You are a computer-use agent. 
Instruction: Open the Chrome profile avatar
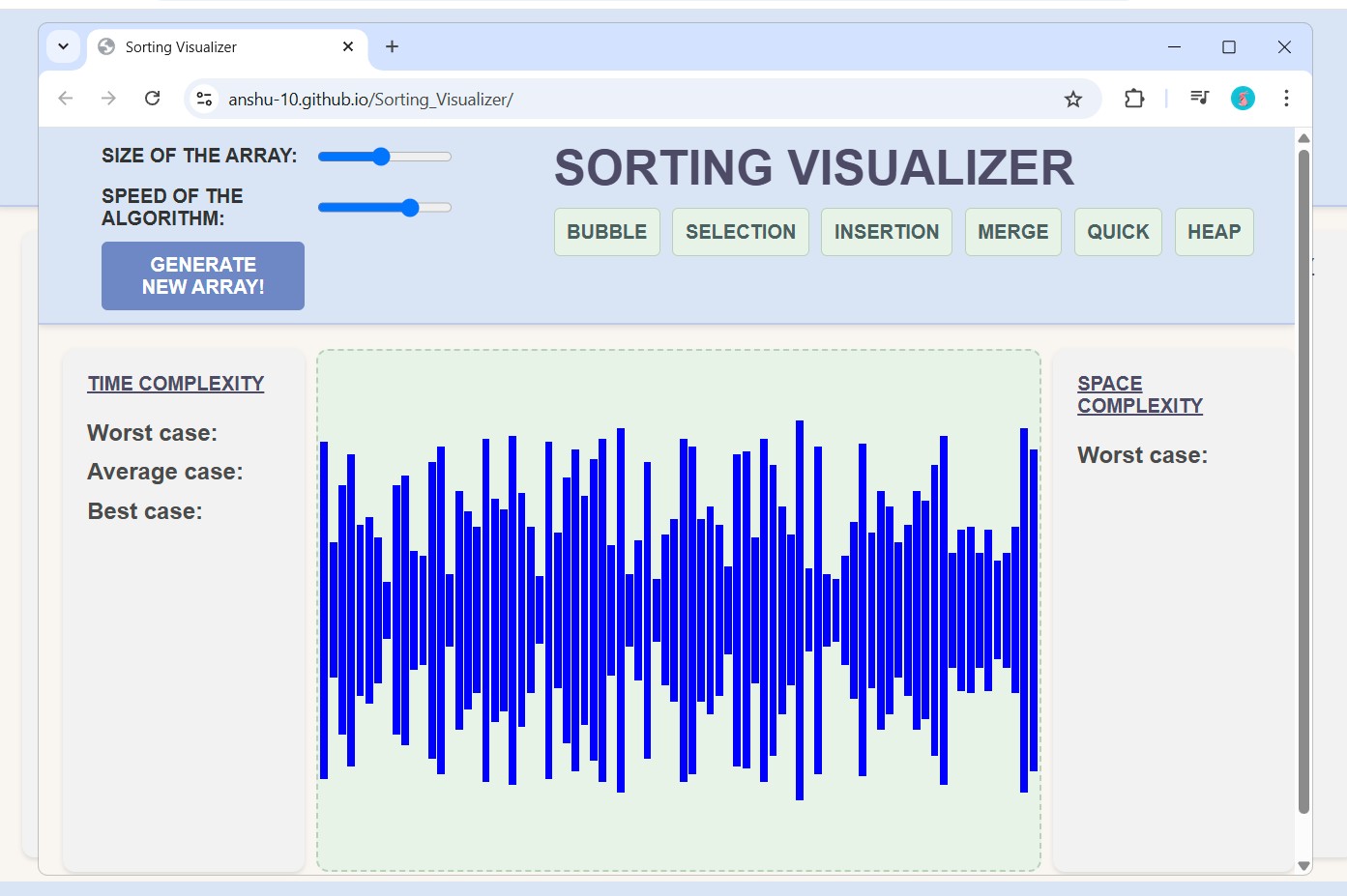[x=1243, y=98]
